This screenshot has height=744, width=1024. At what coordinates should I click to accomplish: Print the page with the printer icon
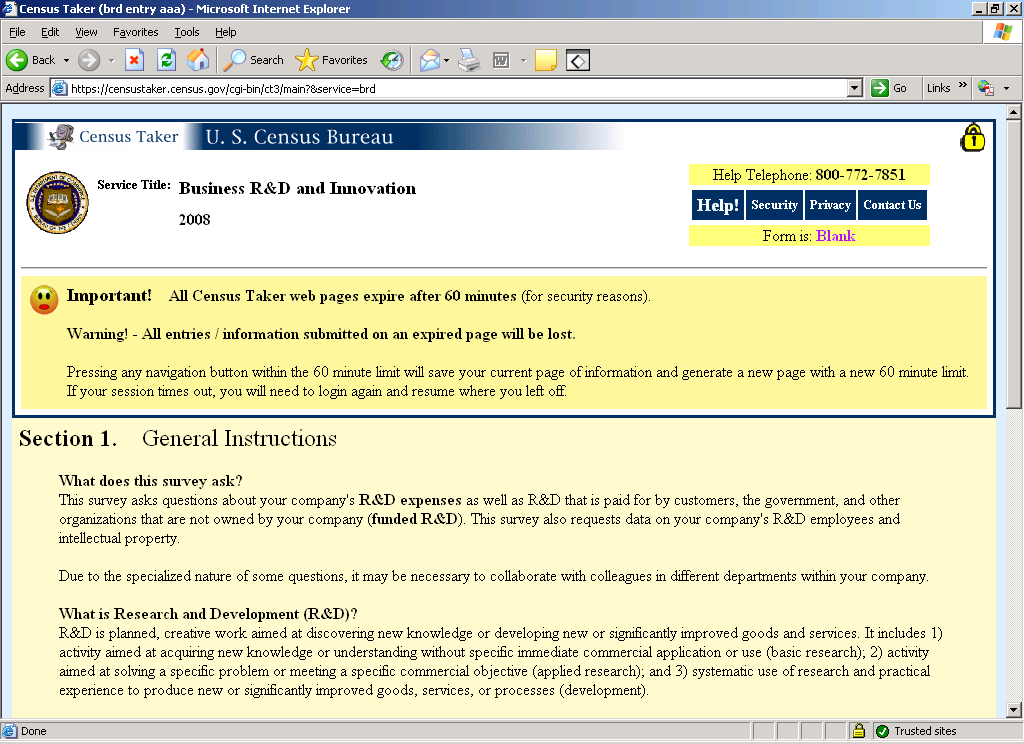(469, 60)
